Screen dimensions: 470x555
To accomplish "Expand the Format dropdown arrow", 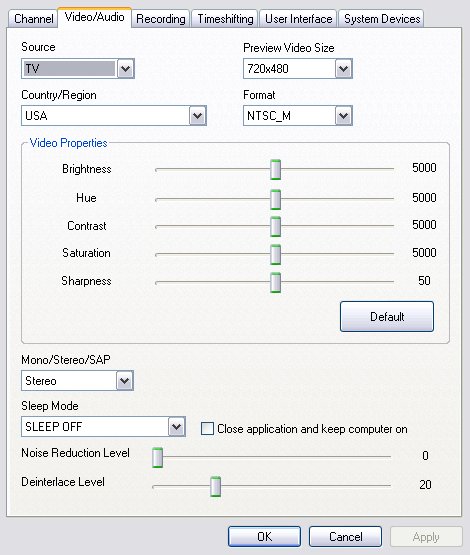I will coord(343,116).
